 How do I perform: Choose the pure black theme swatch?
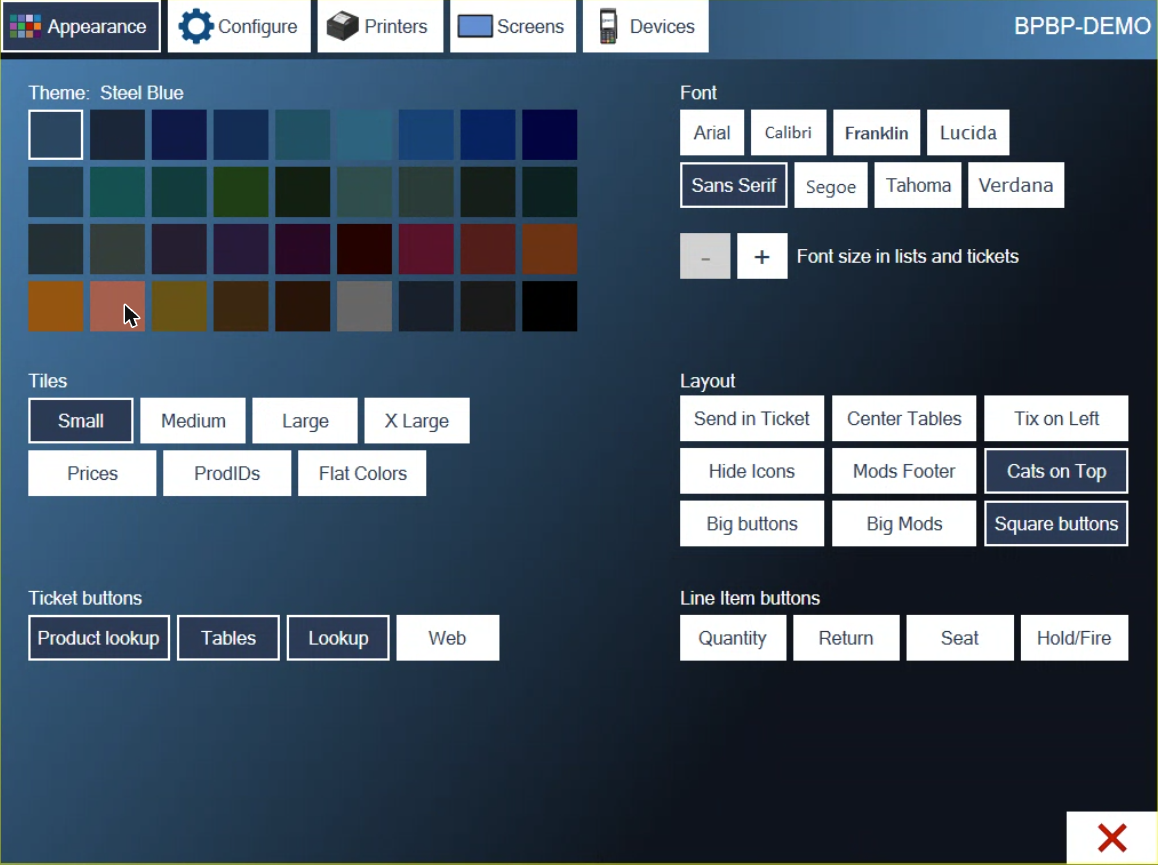pyautogui.click(x=549, y=306)
